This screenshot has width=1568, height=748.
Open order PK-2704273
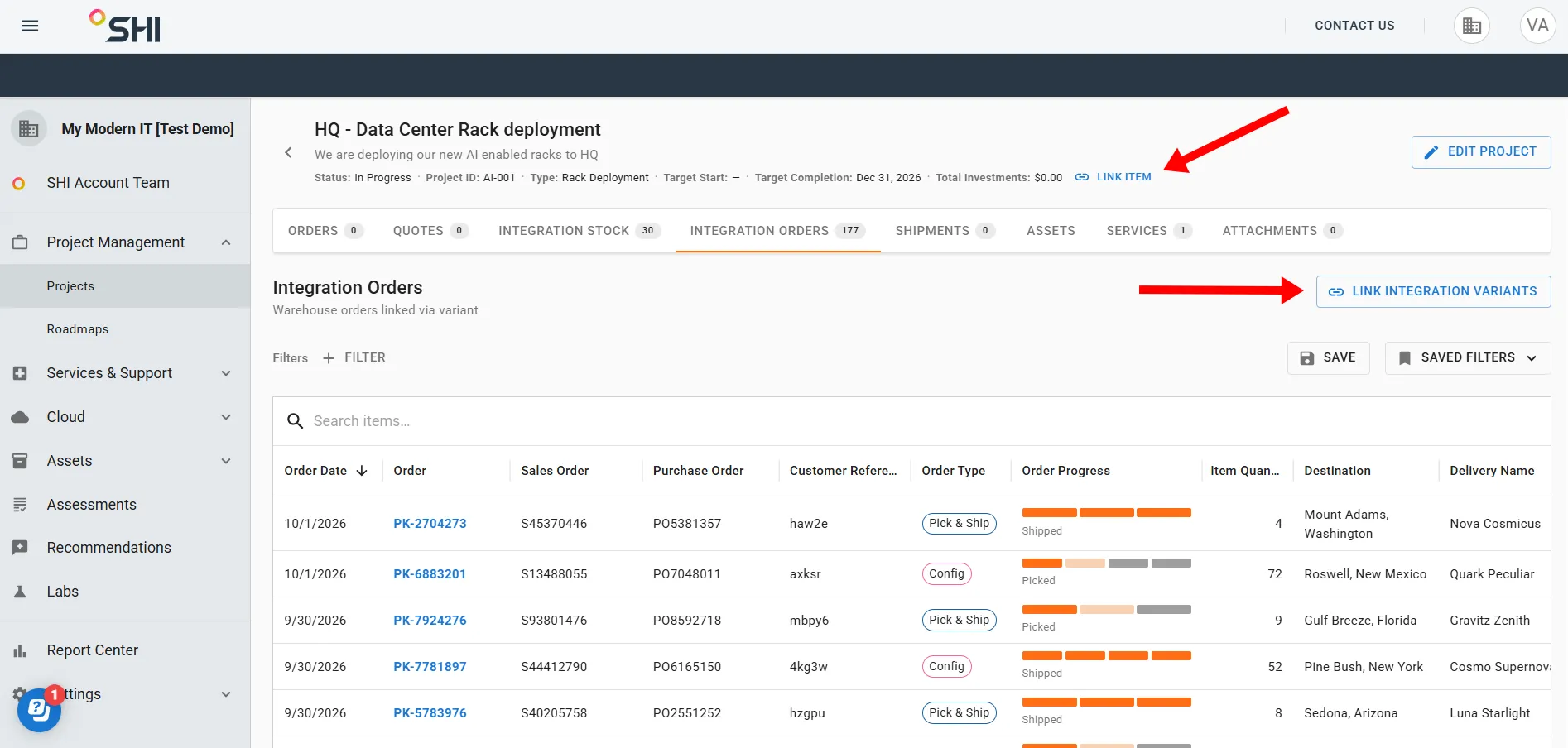pos(430,524)
